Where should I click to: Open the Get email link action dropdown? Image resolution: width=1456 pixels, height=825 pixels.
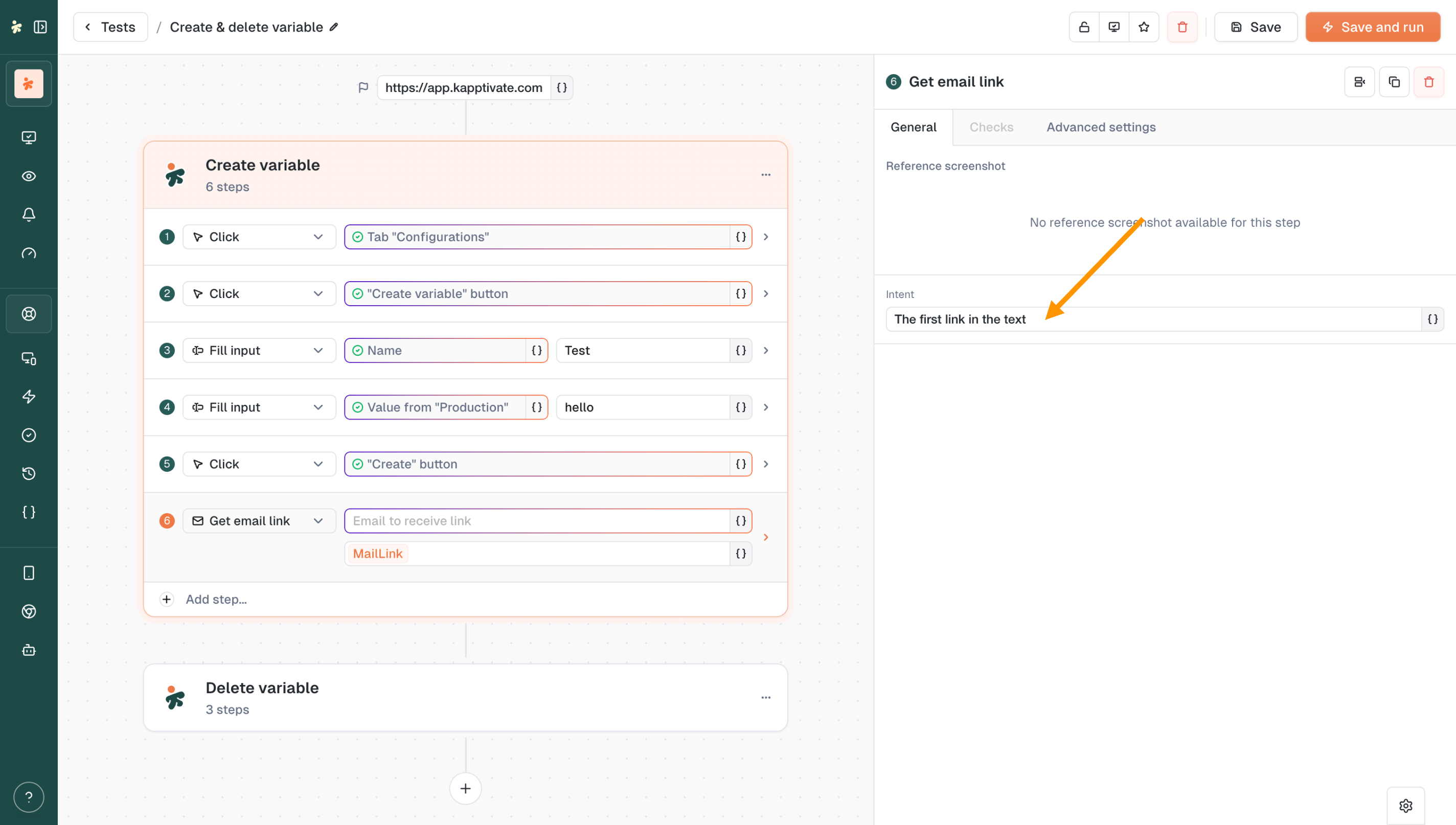[x=259, y=521]
